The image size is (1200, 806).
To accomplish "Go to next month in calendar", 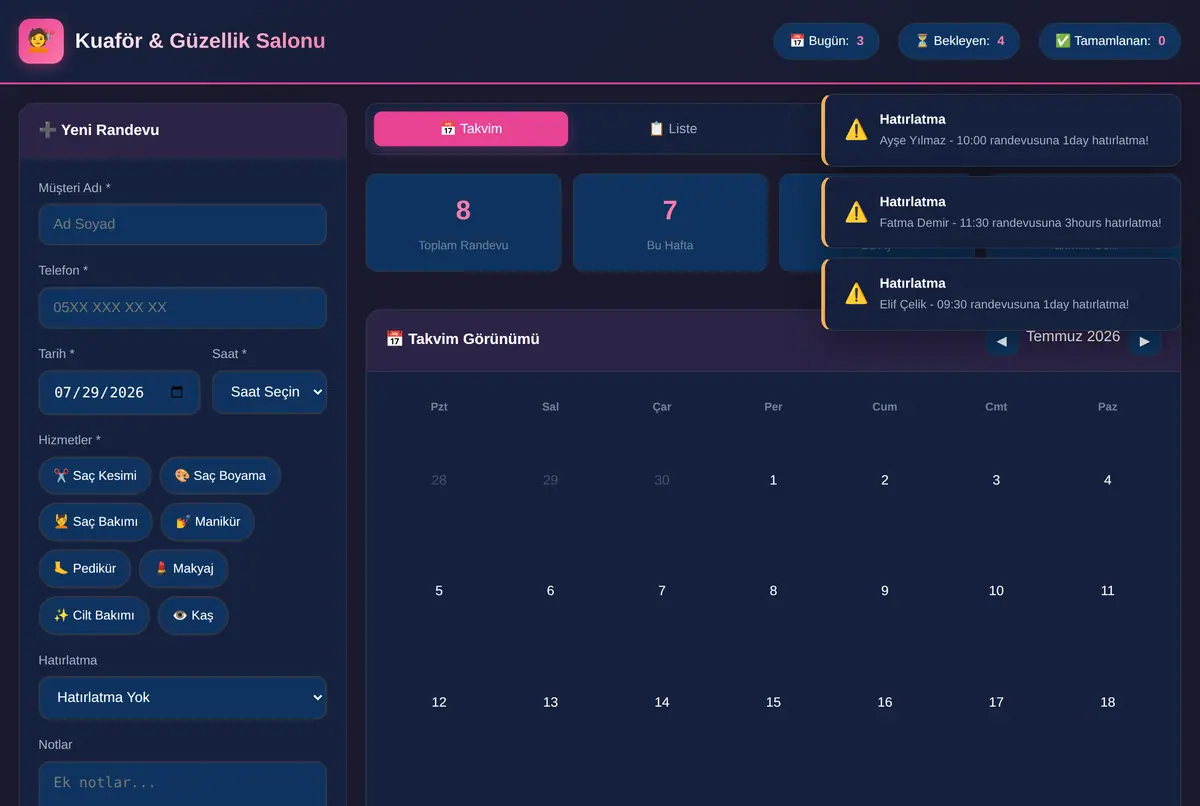I will [1145, 342].
